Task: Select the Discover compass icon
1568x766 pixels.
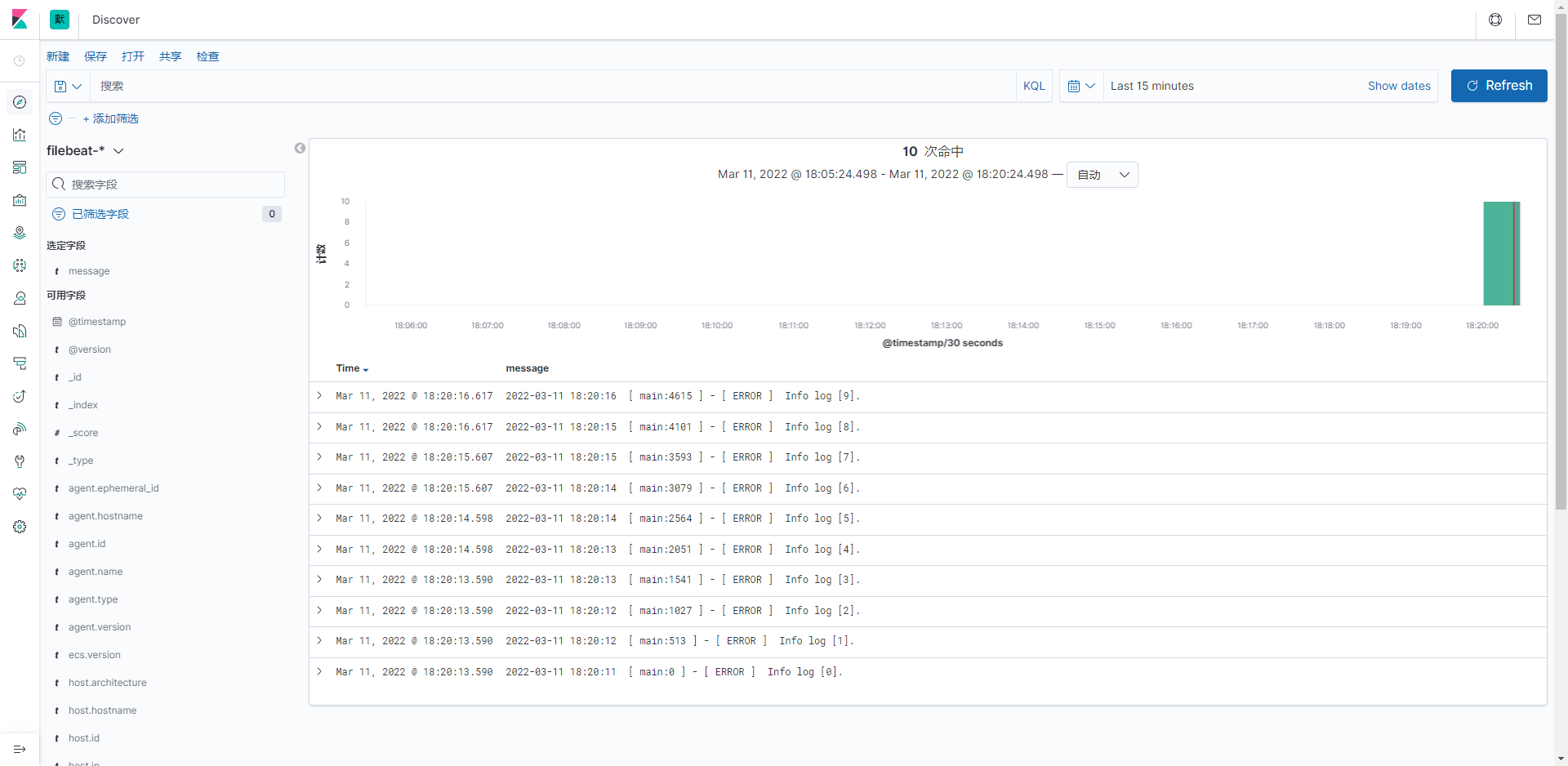Action: click(x=20, y=102)
